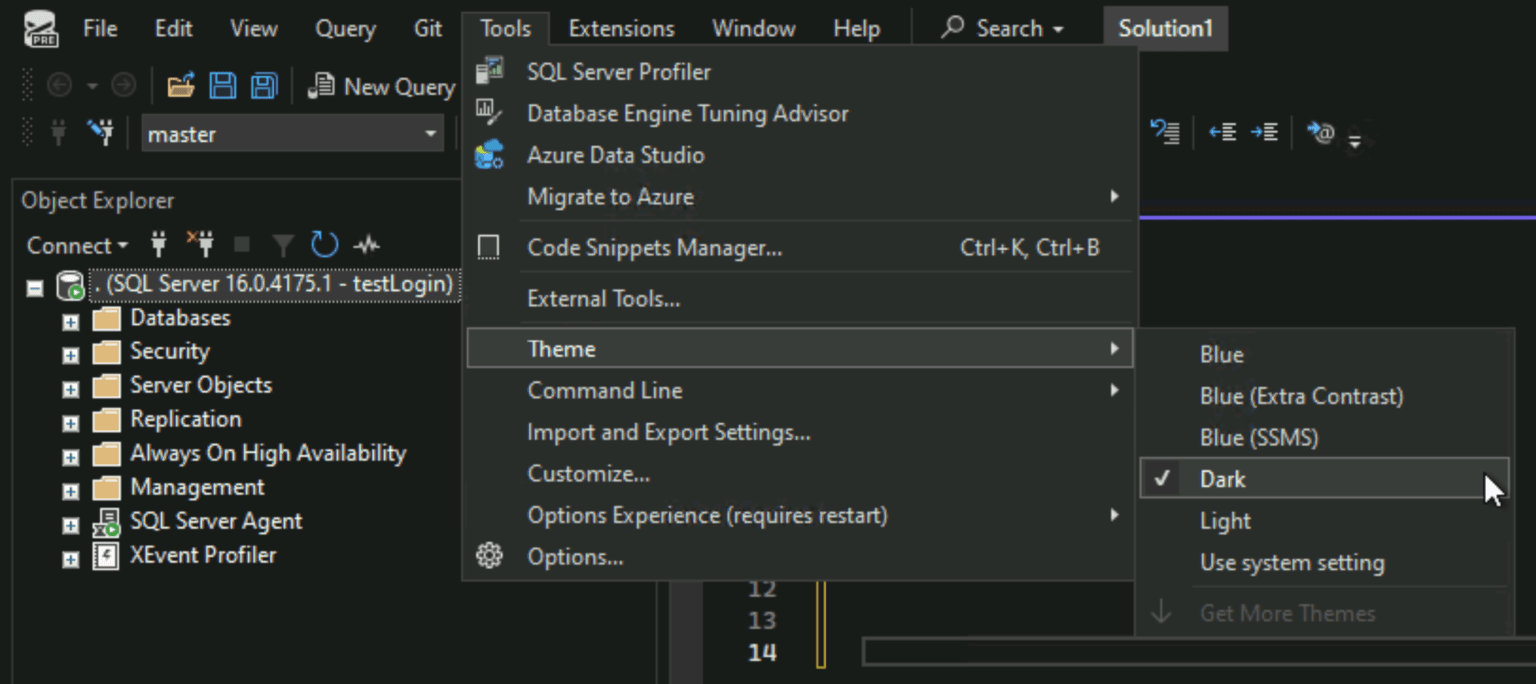
Task: Open the Extensions menu
Action: click(x=621, y=28)
